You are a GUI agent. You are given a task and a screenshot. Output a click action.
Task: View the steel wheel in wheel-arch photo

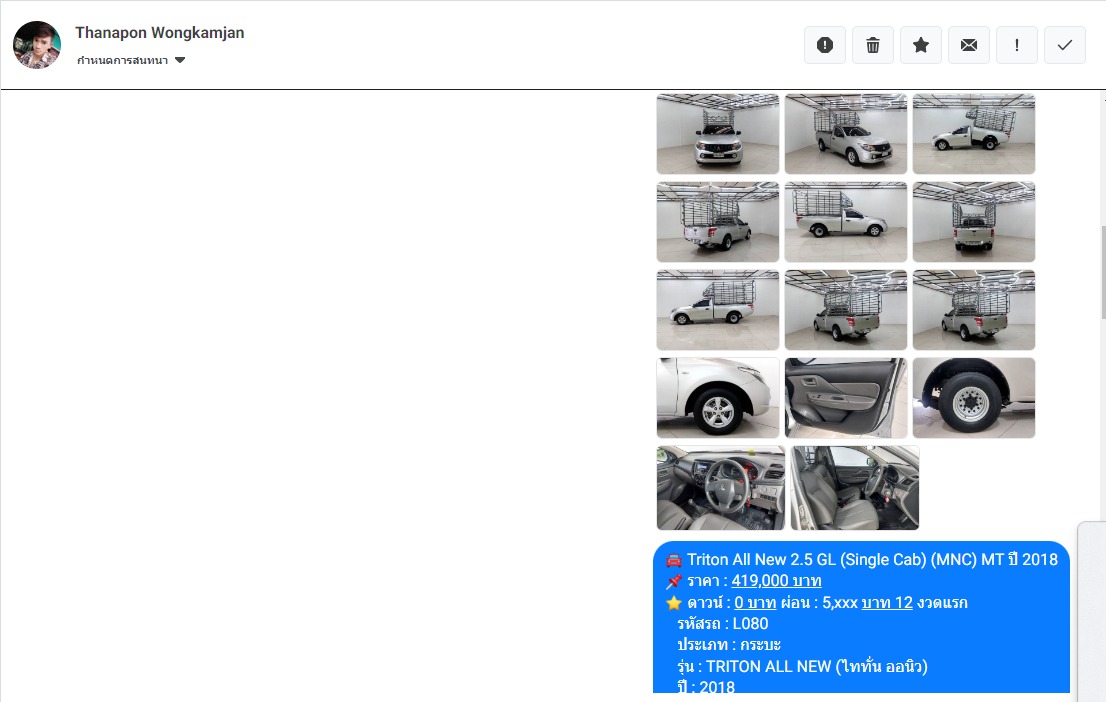pos(974,398)
